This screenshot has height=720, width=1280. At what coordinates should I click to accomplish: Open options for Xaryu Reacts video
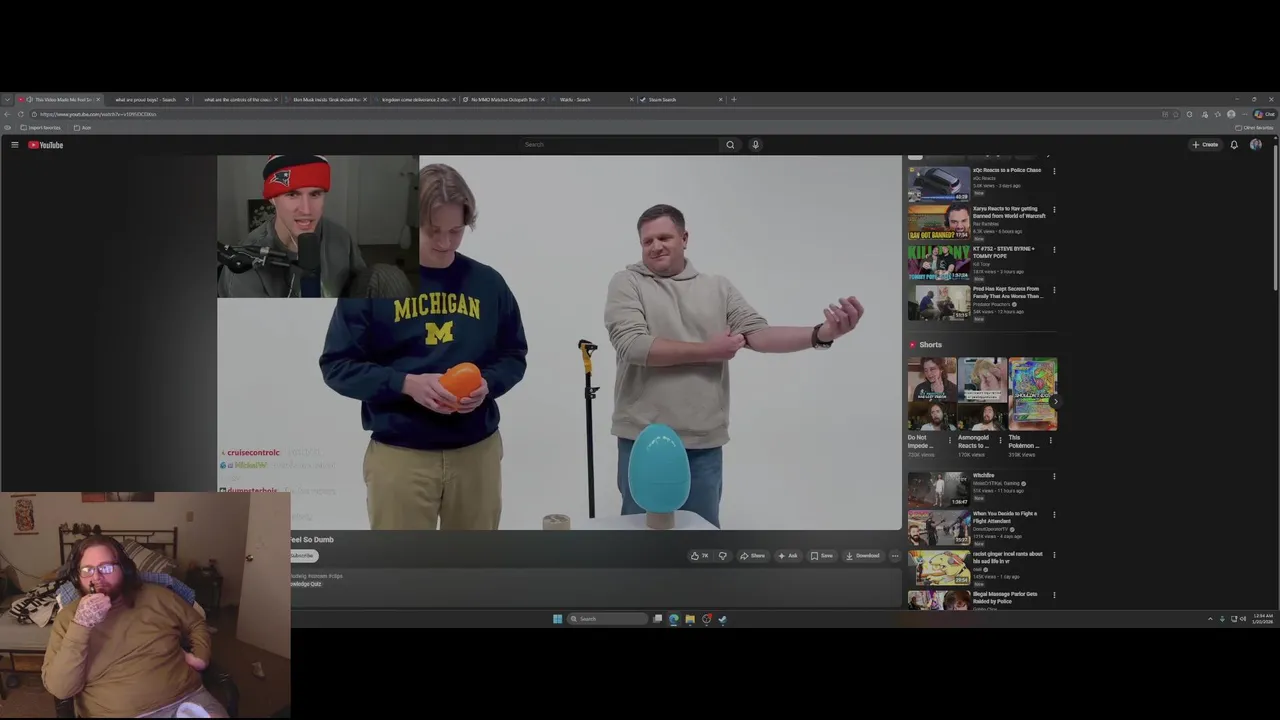click(x=1054, y=210)
